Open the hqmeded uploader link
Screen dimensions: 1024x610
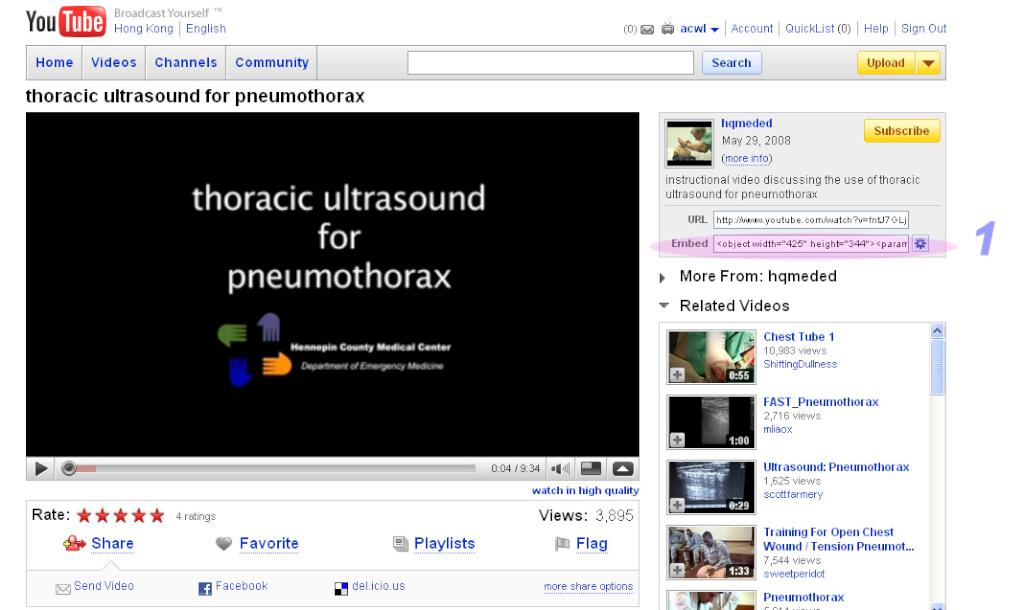pyautogui.click(x=746, y=123)
